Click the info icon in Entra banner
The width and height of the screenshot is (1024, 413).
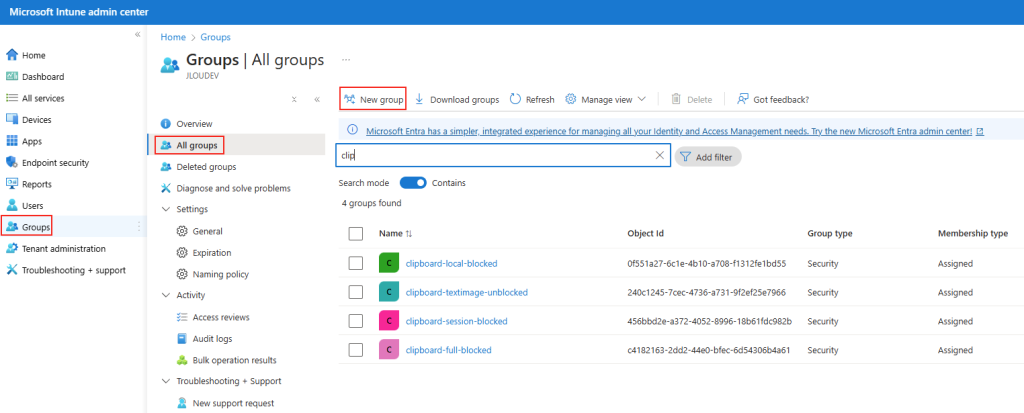tap(351, 130)
